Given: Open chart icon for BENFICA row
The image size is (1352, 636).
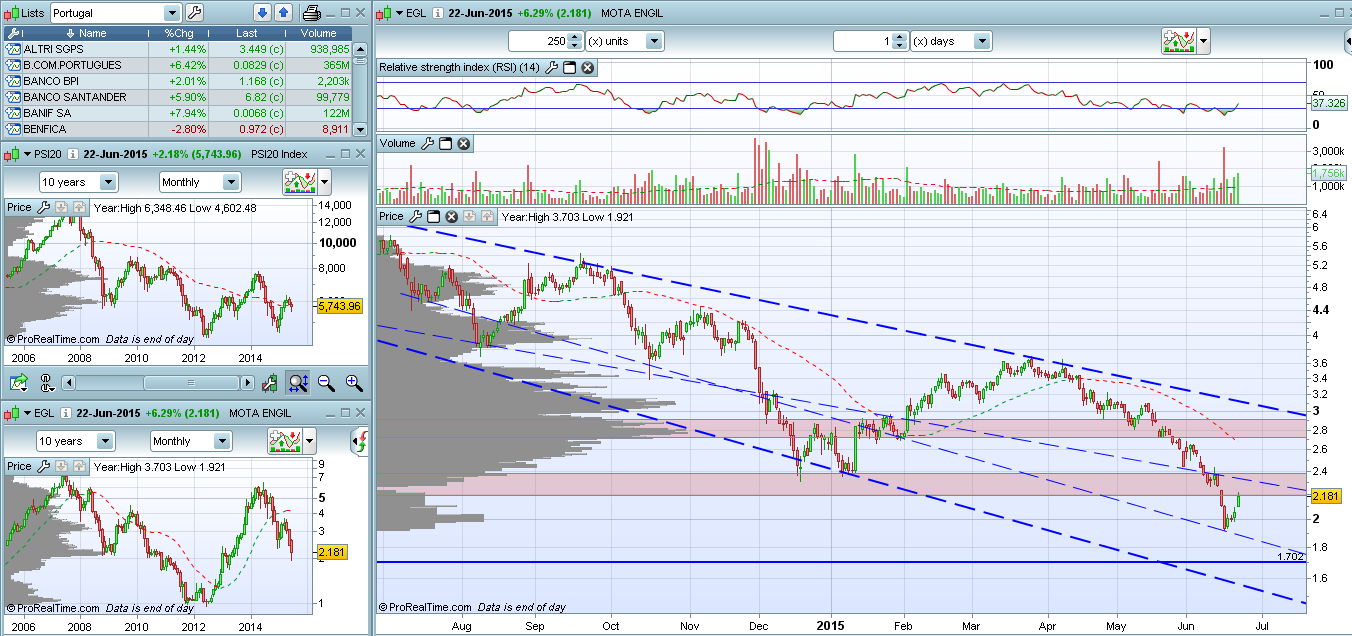Looking at the screenshot, I should (13, 129).
